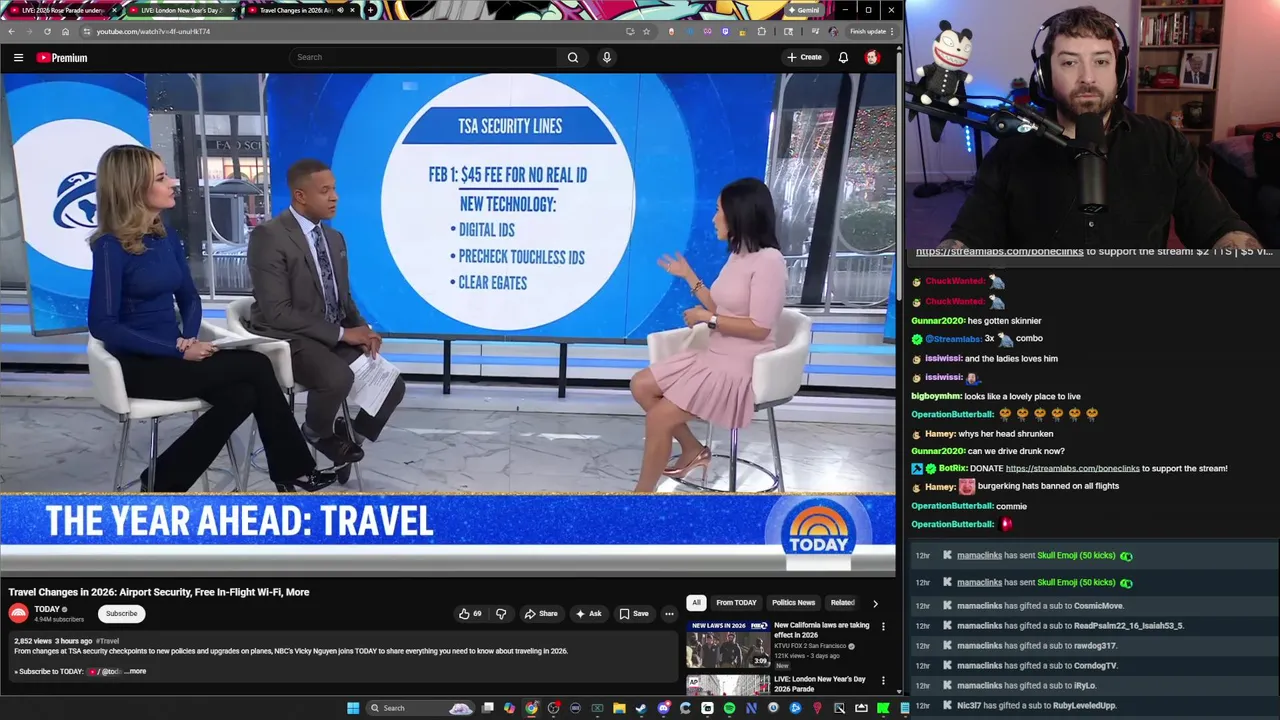Open the browser home page icon
Screen dimensions: 1280x720
point(65,31)
